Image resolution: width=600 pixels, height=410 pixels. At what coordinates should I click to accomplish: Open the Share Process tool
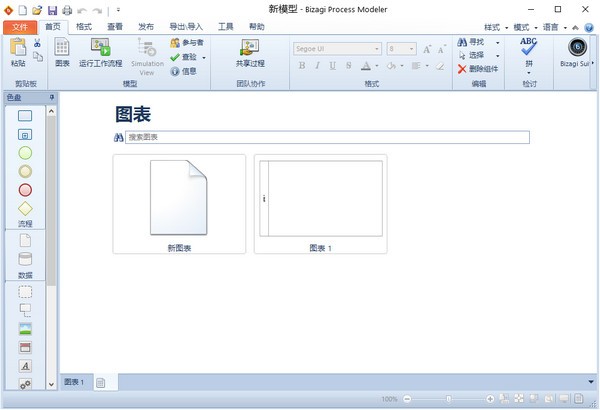[251, 48]
